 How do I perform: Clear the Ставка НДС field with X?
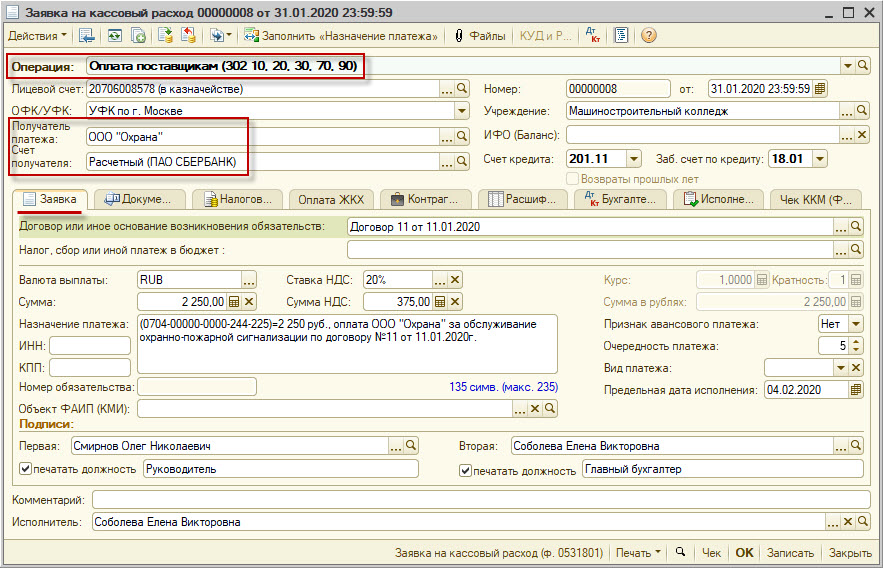click(455, 280)
